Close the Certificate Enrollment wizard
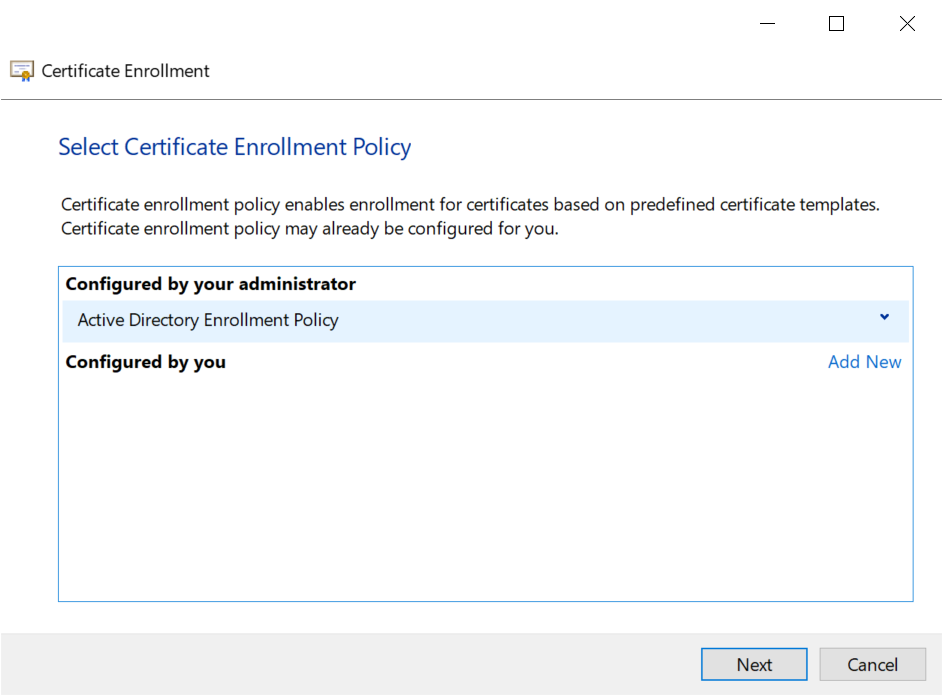Viewport: 943px width, 696px height. click(x=907, y=24)
